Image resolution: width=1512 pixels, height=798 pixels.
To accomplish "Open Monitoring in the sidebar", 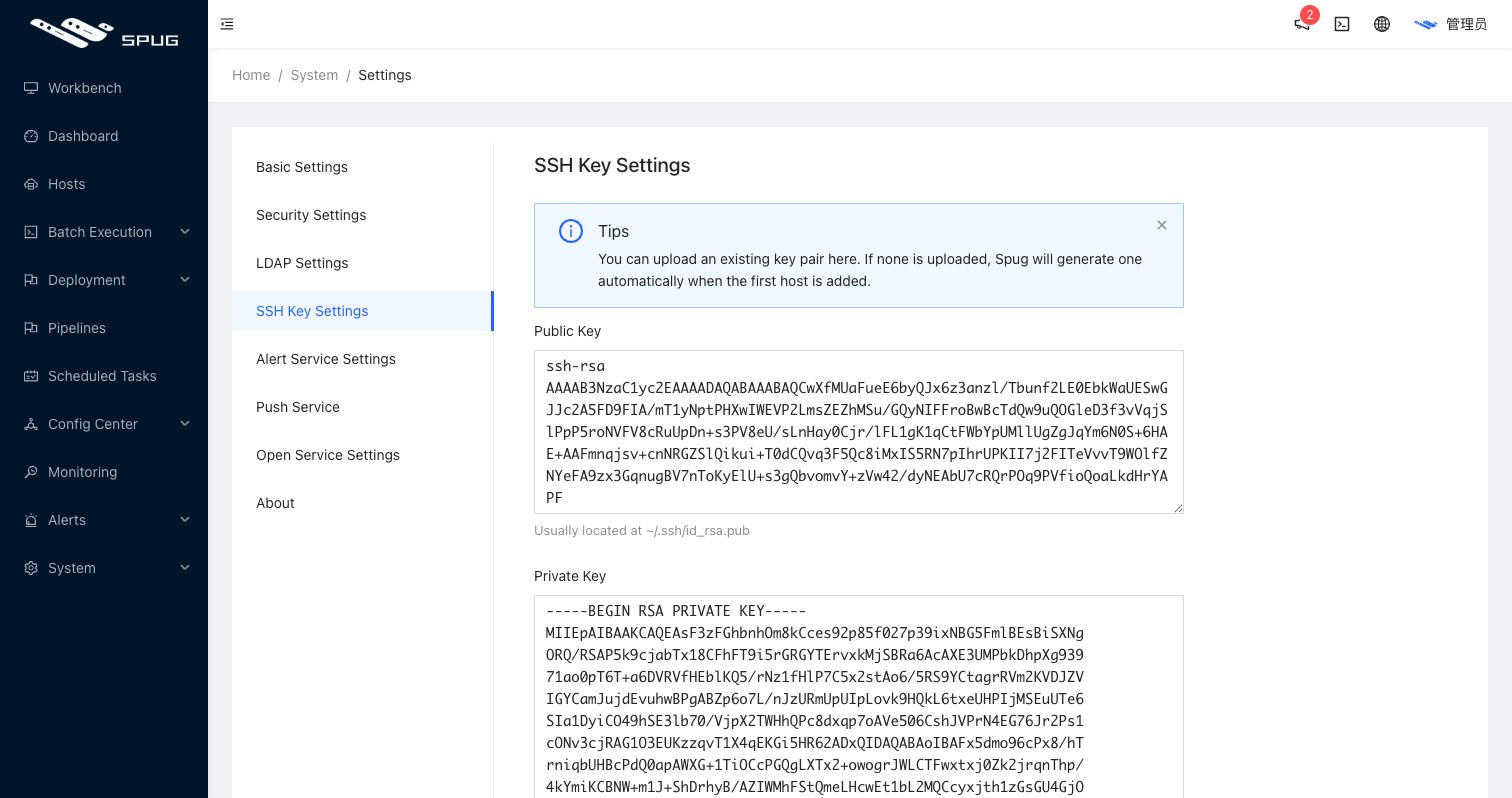I will click(104, 472).
